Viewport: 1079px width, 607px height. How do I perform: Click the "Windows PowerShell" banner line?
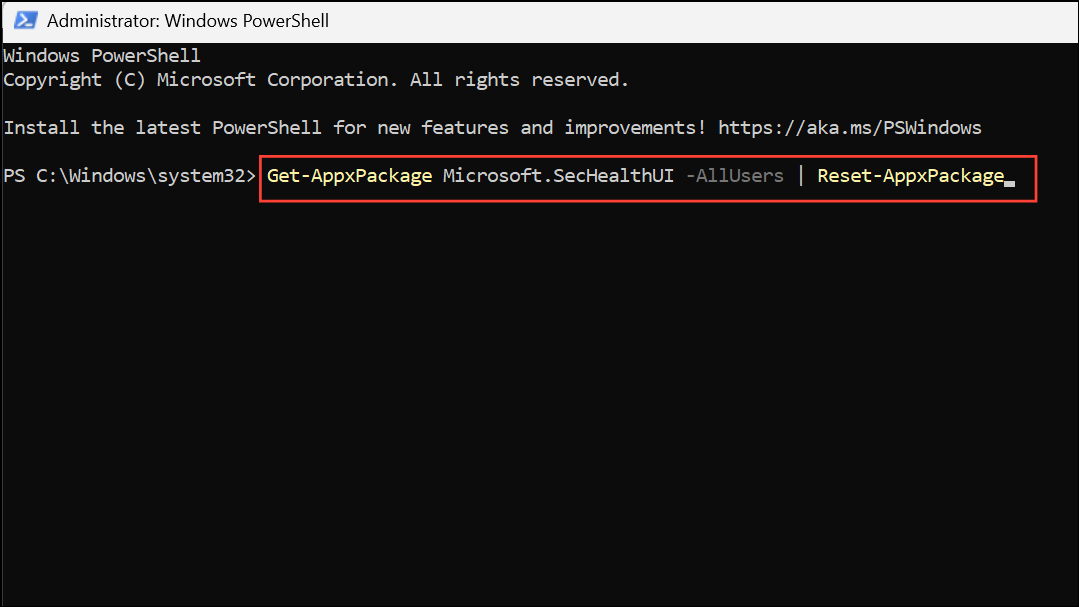pyautogui.click(x=102, y=56)
